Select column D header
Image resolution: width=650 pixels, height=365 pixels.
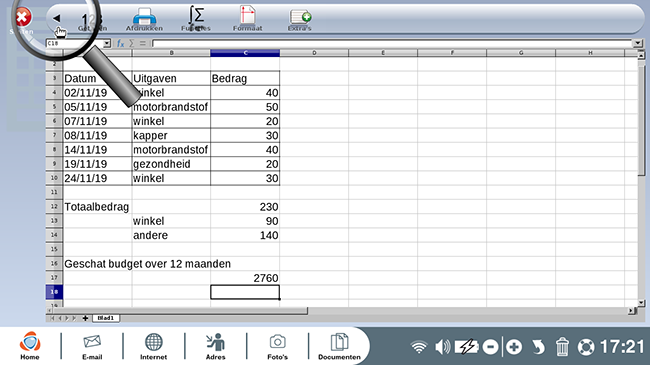click(314, 53)
